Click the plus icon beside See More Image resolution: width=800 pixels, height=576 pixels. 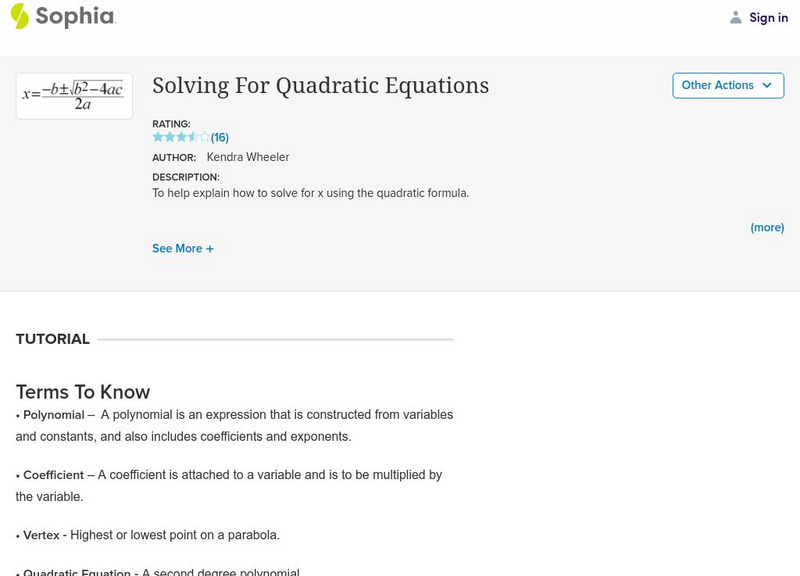210,248
